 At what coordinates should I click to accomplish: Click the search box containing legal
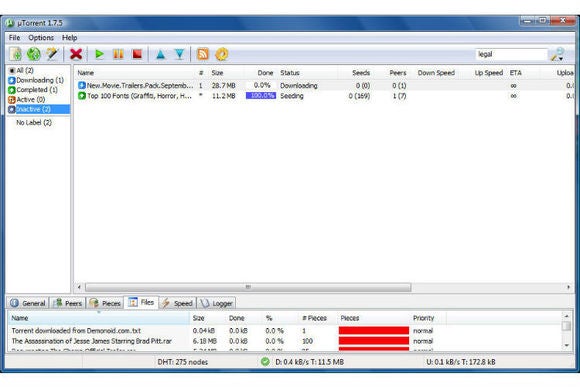point(510,54)
